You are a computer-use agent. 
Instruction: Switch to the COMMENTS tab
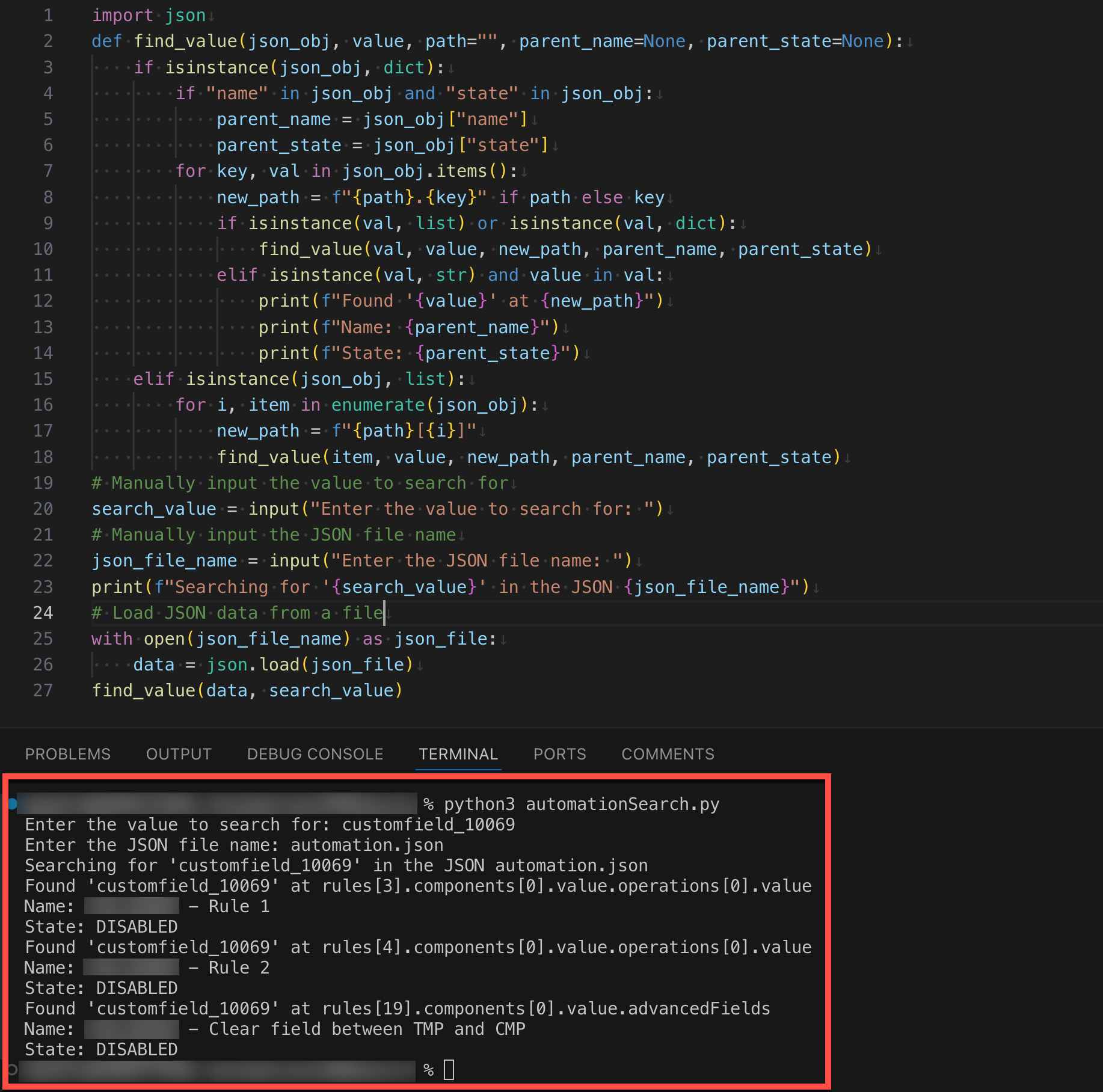click(668, 754)
